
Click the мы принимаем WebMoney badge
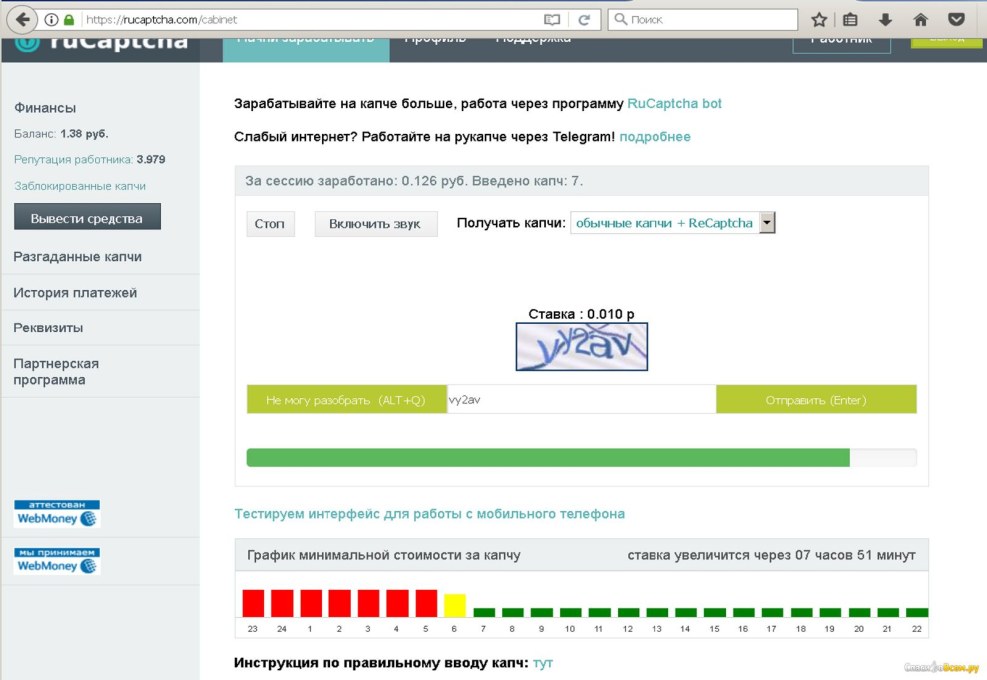click(x=56, y=560)
